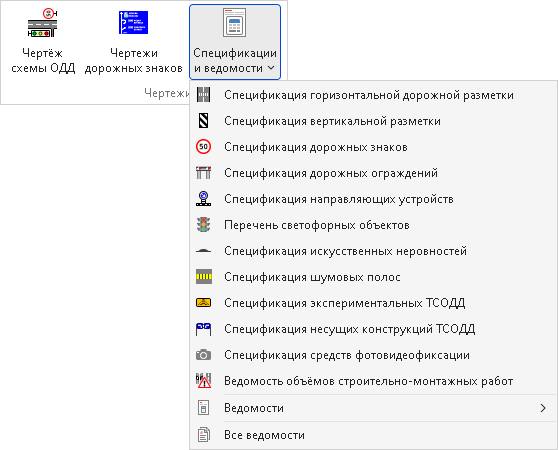558x450 pixels.
Task: Click the traffic light list icon
Action: pos(204,225)
